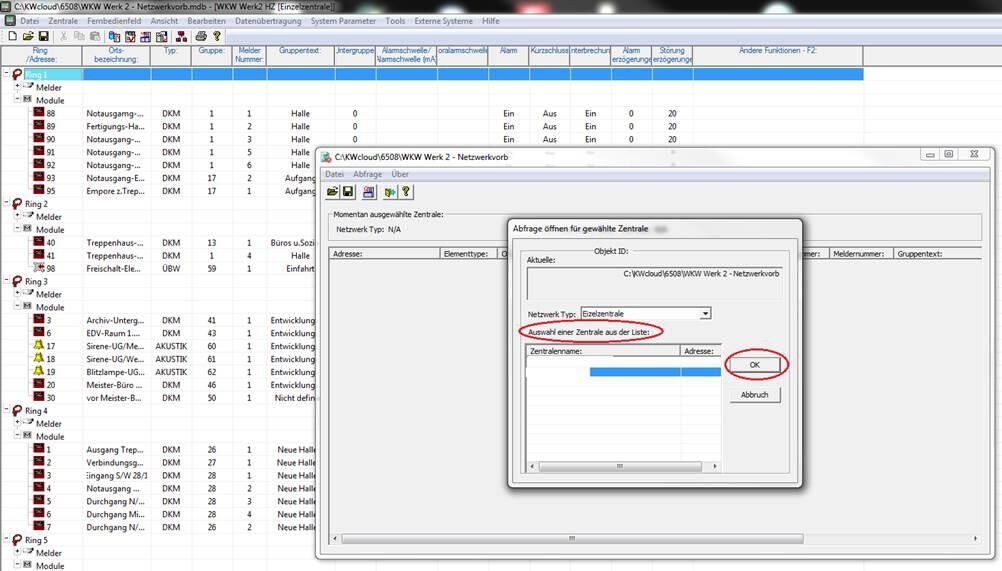
Task: Collapse the Ring 2 tree node
Action: tap(6, 202)
